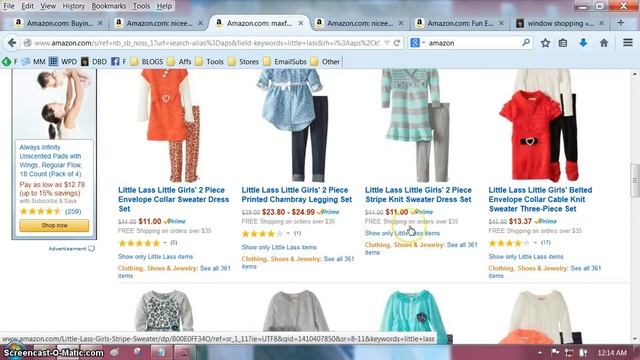Click the system tray clock 12:14 AM

[x=612, y=352]
